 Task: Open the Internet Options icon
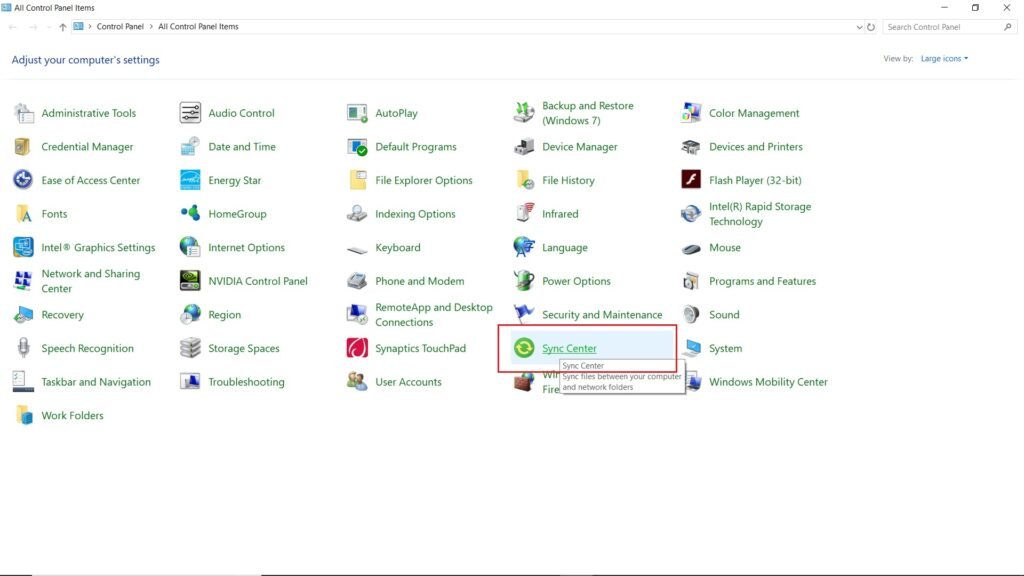click(x=190, y=247)
